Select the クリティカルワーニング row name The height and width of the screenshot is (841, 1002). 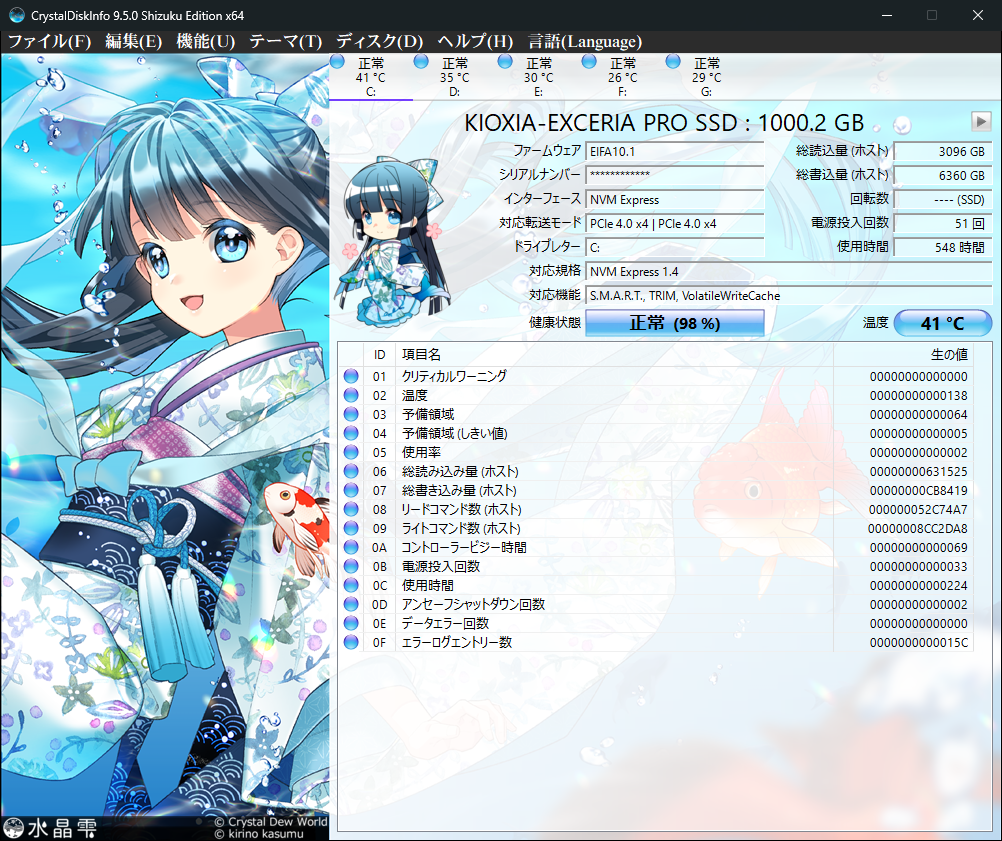(x=454, y=376)
